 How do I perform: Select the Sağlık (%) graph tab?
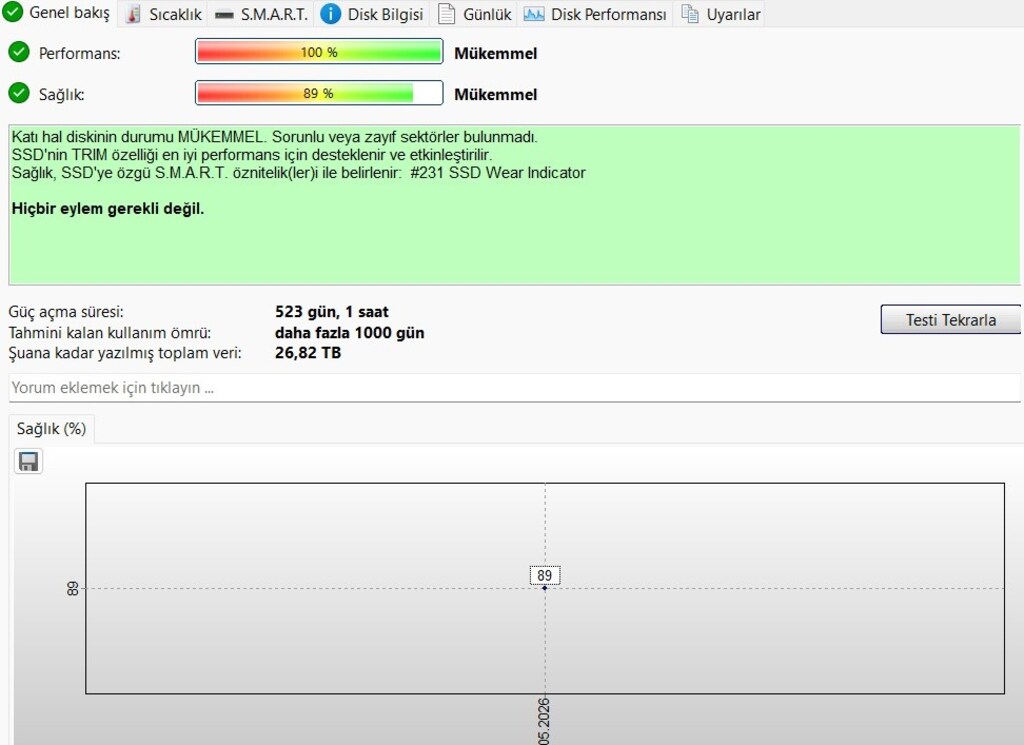click(x=52, y=429)
